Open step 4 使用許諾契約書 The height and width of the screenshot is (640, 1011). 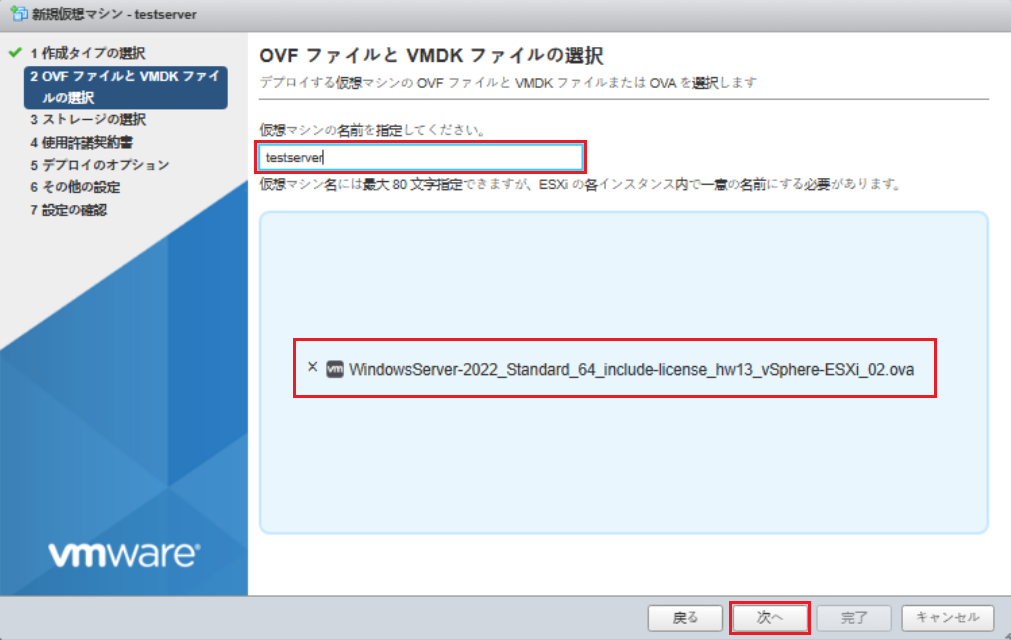[82, 141]
